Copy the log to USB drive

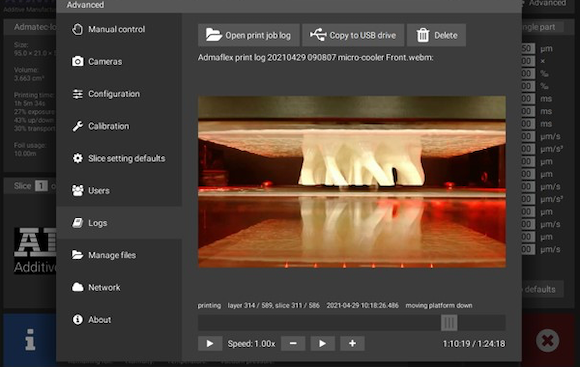353,35
